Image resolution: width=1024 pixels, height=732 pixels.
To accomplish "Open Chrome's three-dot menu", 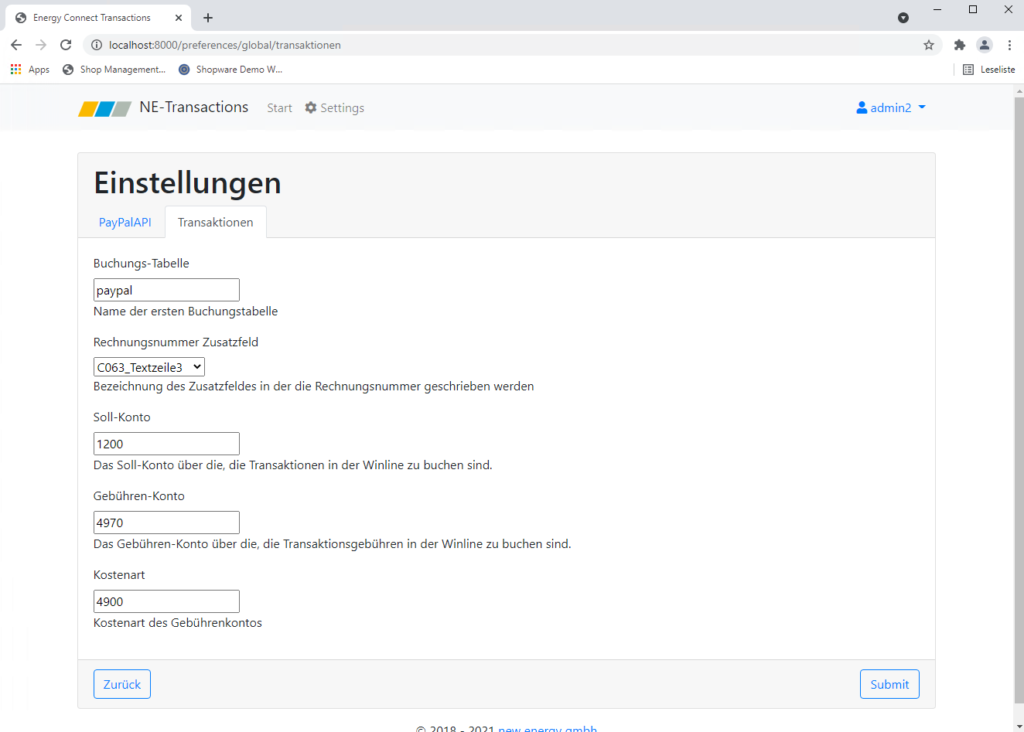I will [1008, 45].
